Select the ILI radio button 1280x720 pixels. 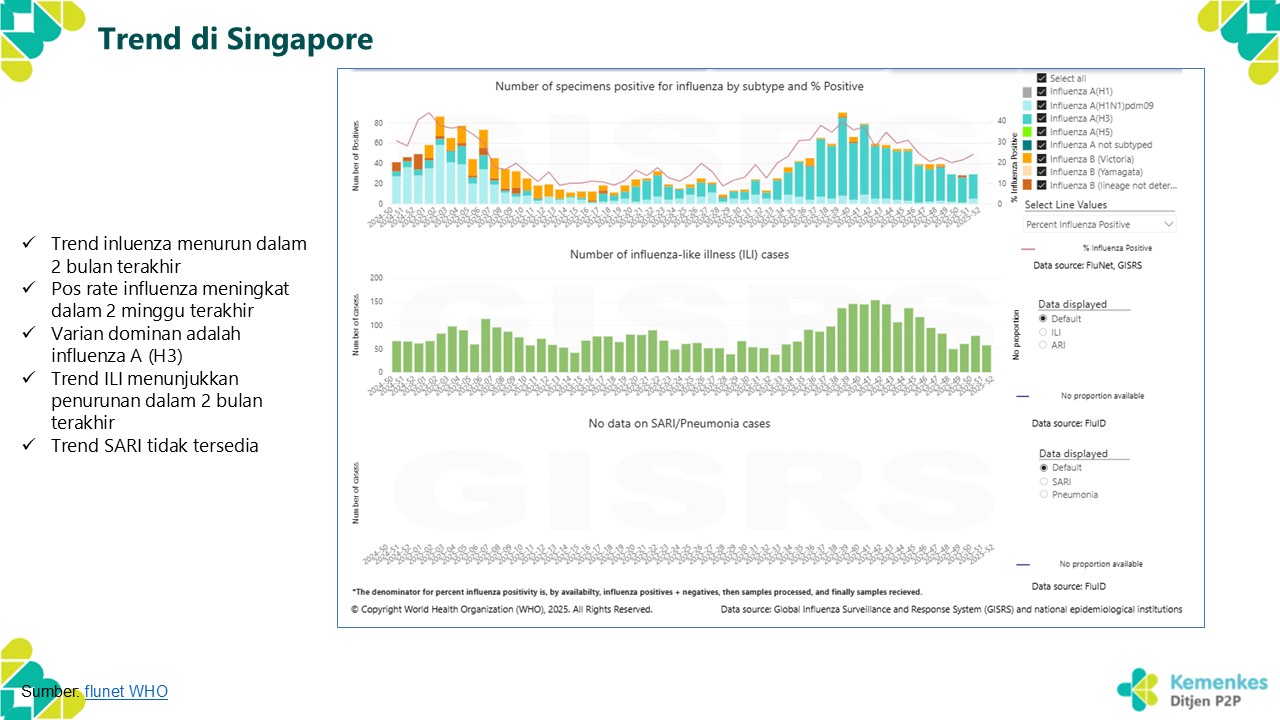point(1044,332)
